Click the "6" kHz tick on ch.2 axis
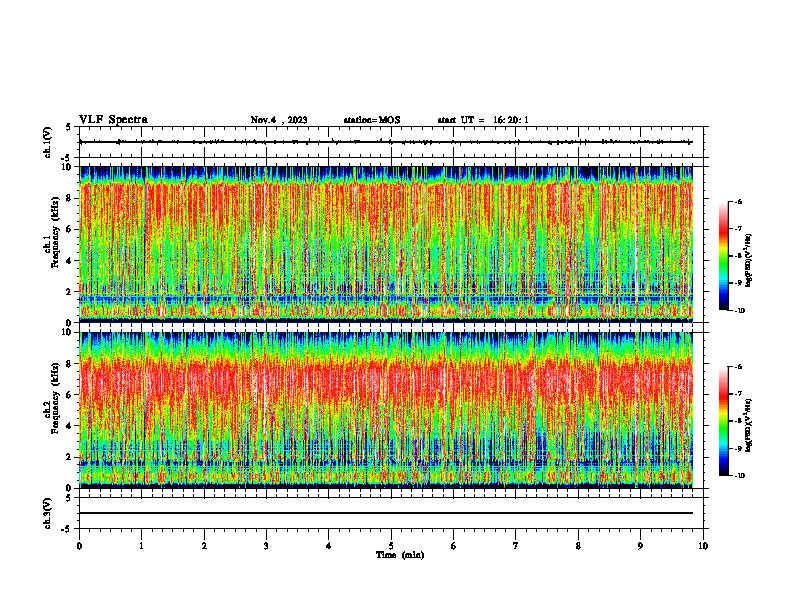Screen dimensions: 792x612 click(70, 395)
